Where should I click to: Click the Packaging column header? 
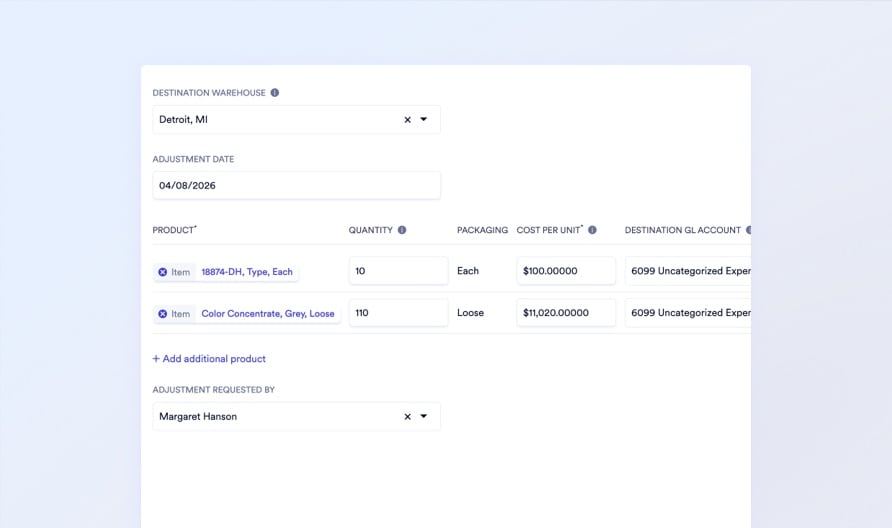tap(482, 230)
